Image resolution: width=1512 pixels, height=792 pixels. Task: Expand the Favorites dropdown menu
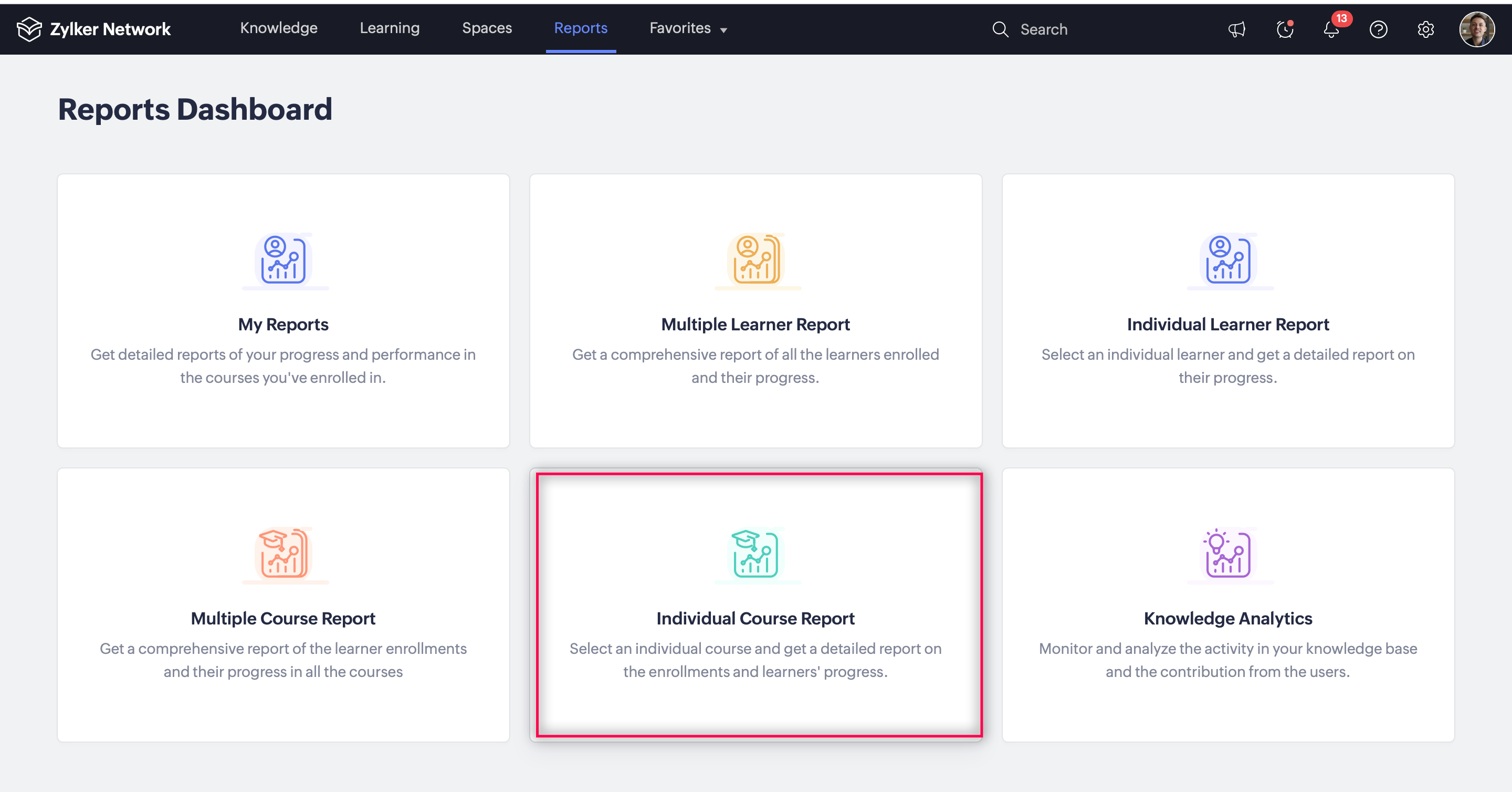(x=688, y=29)
